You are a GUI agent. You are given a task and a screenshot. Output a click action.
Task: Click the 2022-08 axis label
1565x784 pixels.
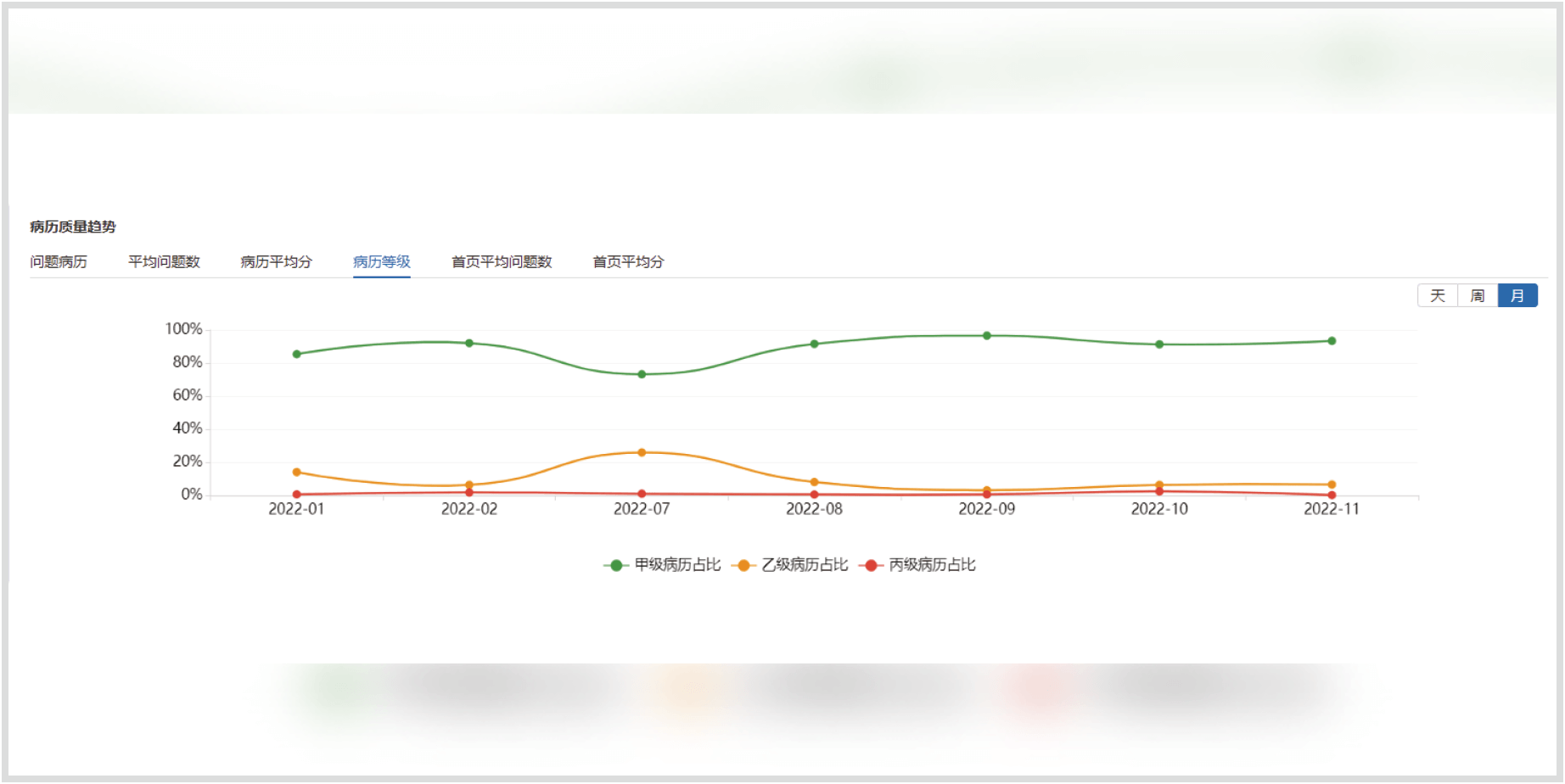(814, 509)
